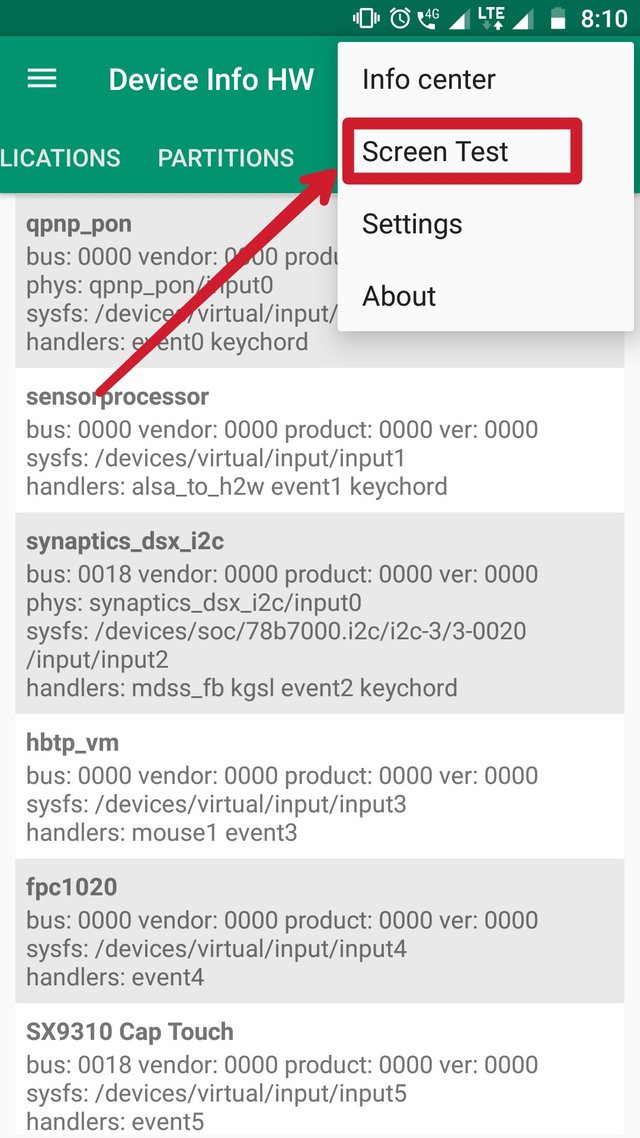Open the hamburger navigation menu
Viewport: 640px width, 1138px height.
[x=42, y=79]
